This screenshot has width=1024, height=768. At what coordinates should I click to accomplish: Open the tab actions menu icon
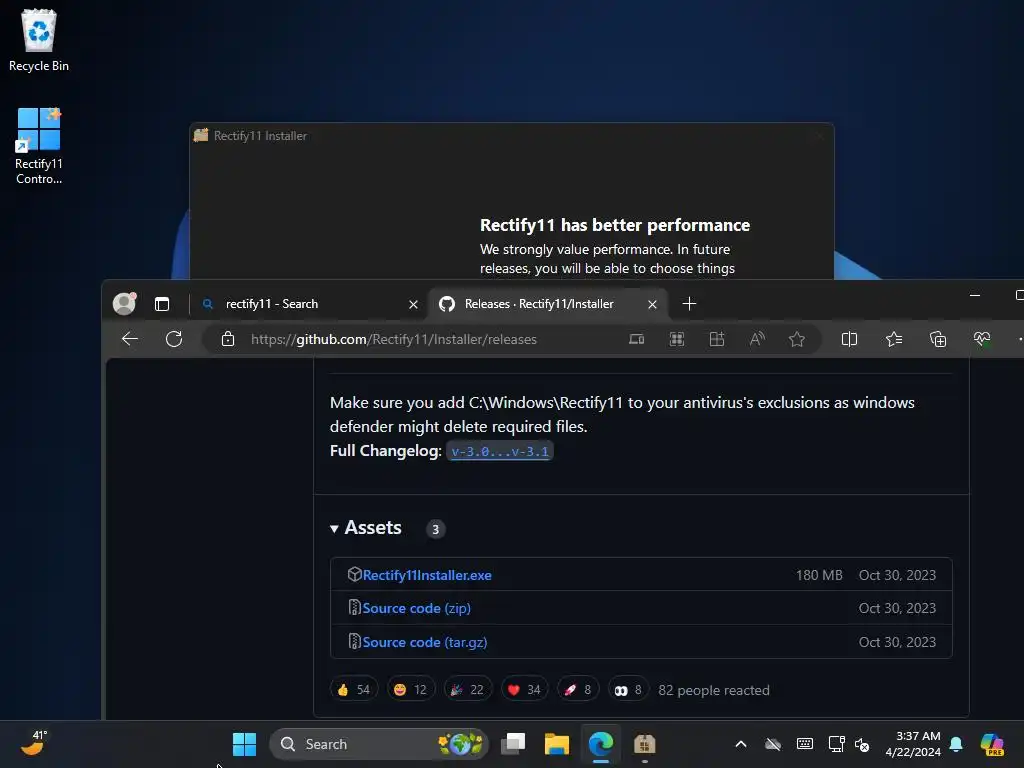162,304
